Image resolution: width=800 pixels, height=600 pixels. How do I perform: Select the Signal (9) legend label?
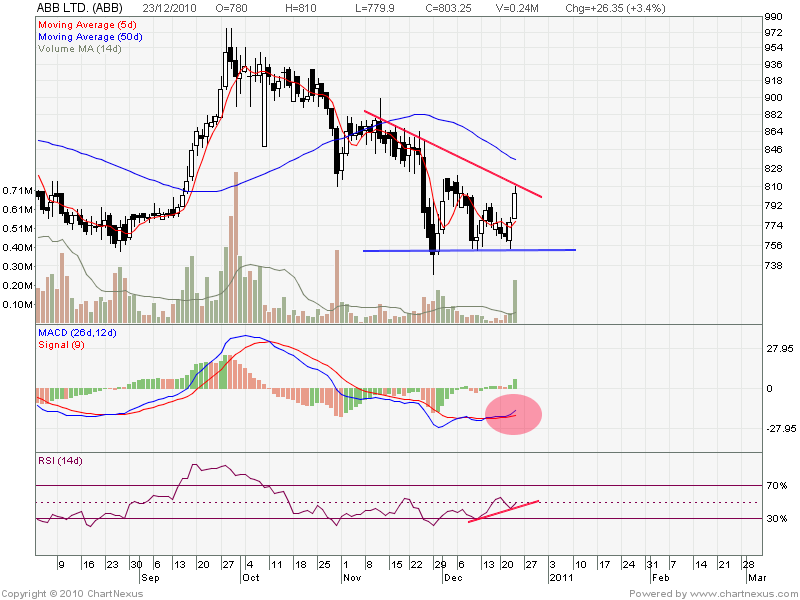click(59, 344)
